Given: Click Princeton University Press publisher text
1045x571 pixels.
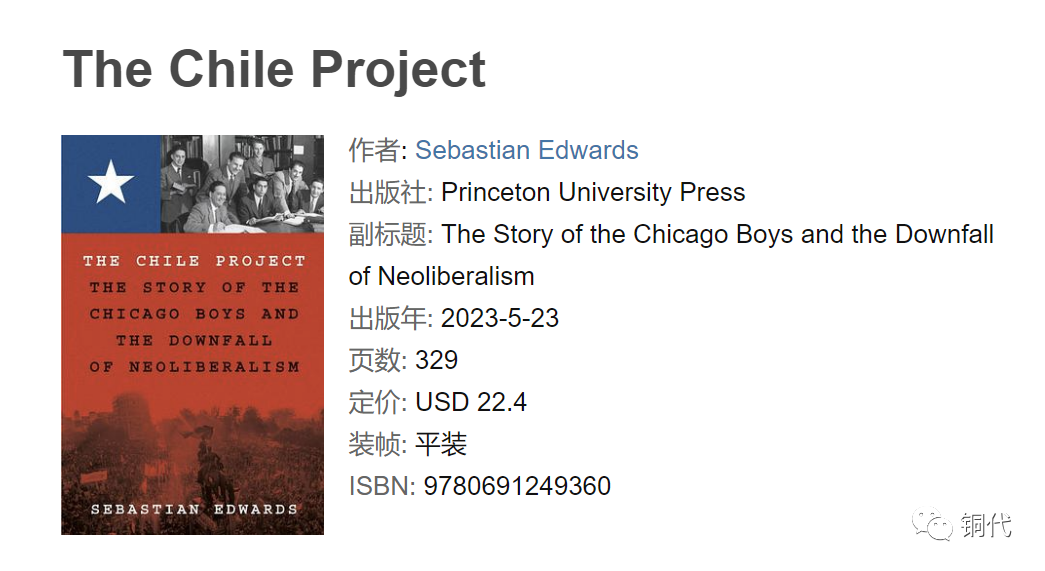Looking at the screenshot, I should pos(593,193).
